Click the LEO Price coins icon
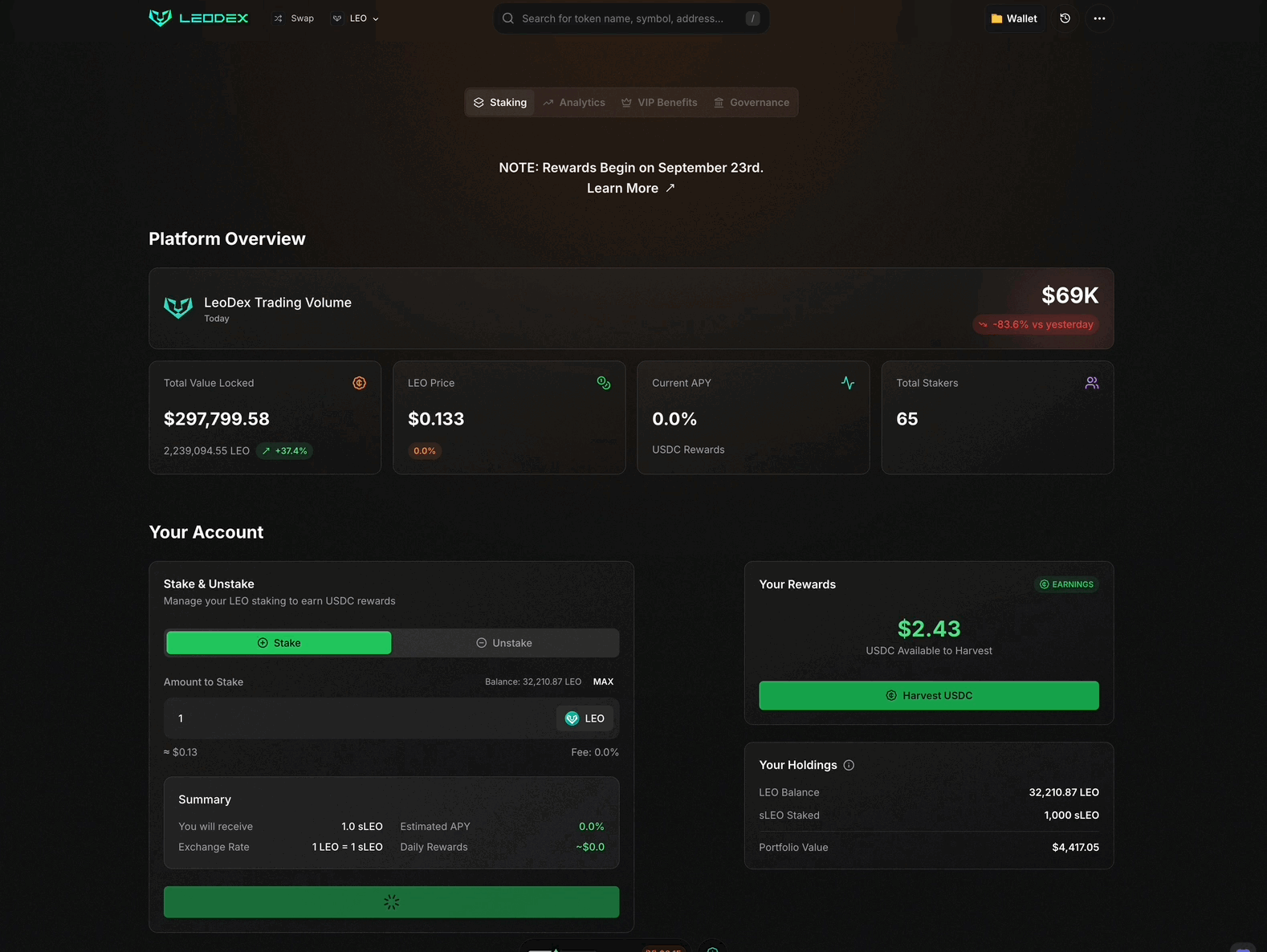 (603, 383)
